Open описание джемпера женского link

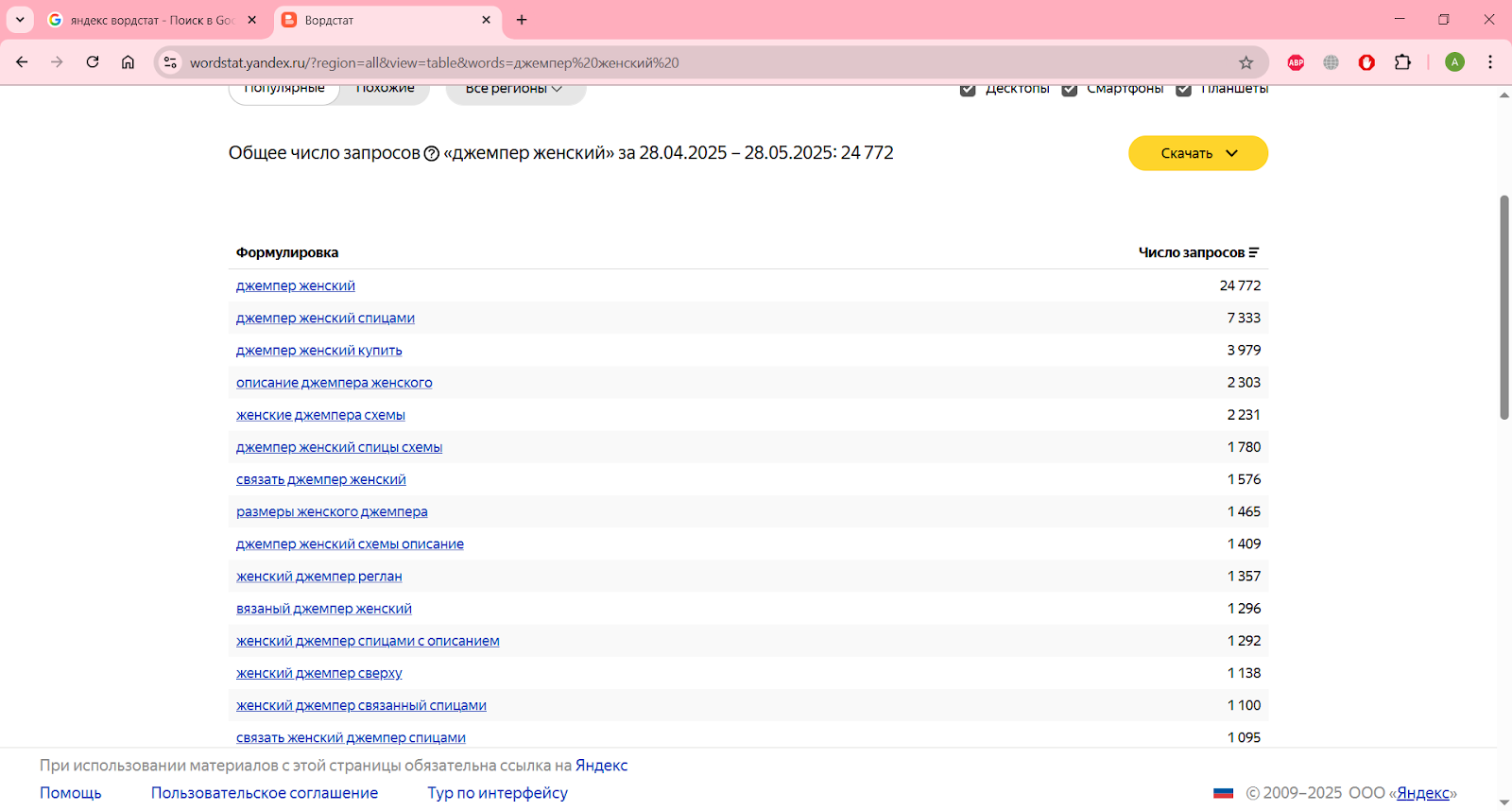tap(335, 382)
